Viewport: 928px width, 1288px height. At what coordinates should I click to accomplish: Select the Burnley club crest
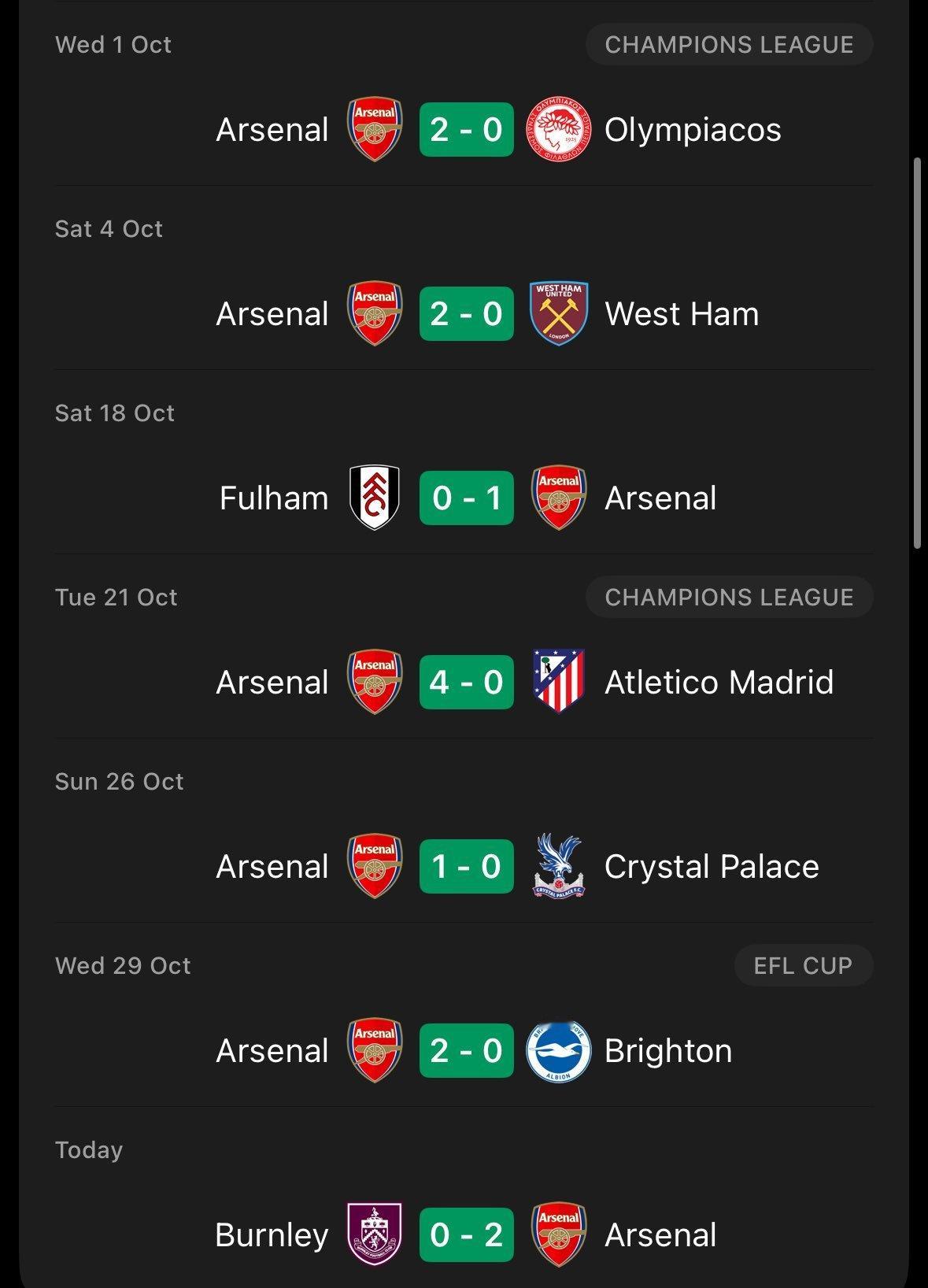coord(375,1234)
